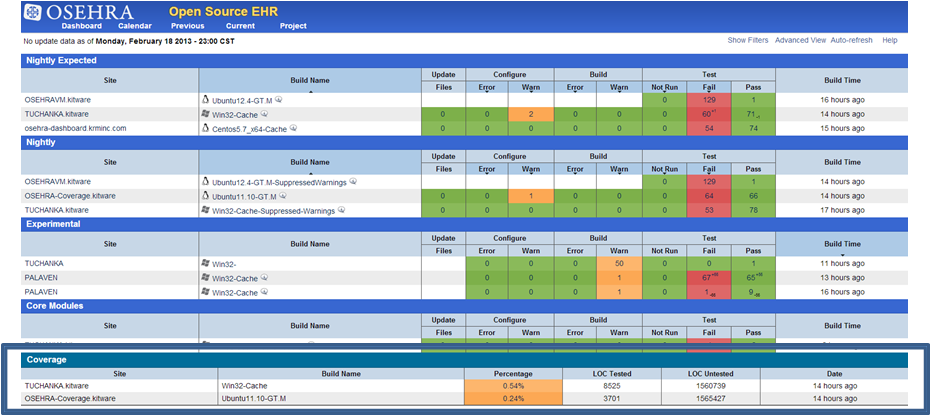Go to the Previous day's dashboard

click(187, 25)
